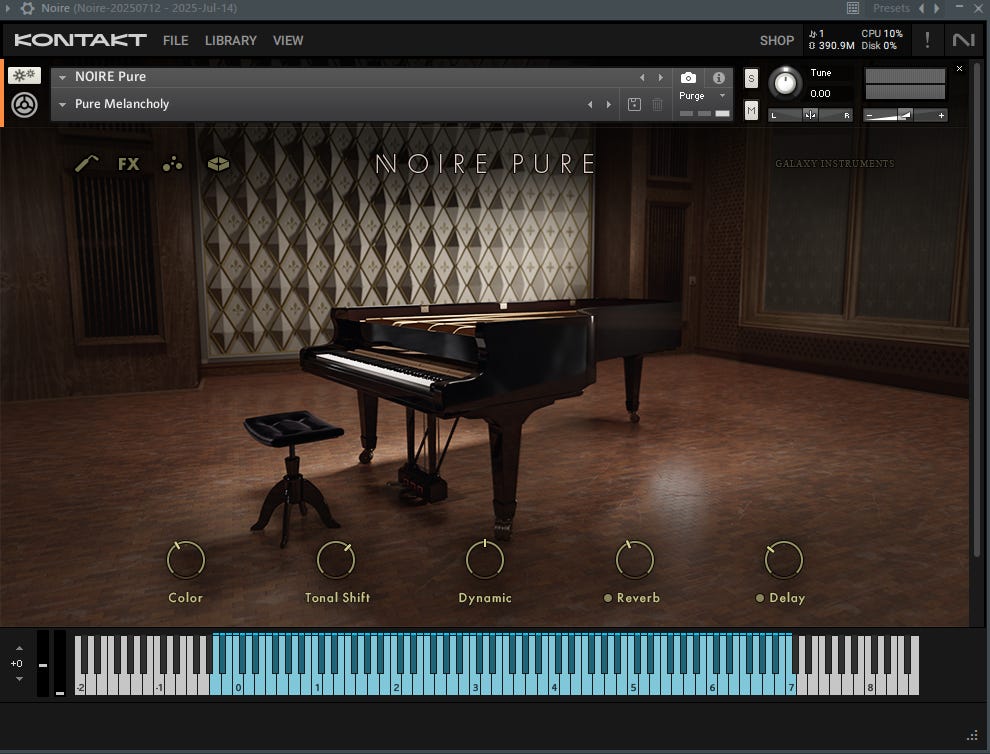Select the previous plugin preset in title bar

[921, 8]
